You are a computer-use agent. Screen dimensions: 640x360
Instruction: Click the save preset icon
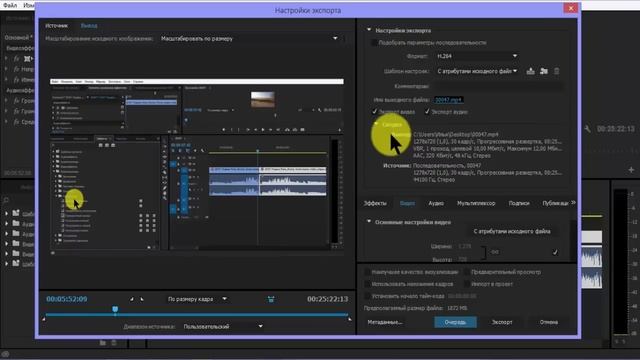click(530, 71)
